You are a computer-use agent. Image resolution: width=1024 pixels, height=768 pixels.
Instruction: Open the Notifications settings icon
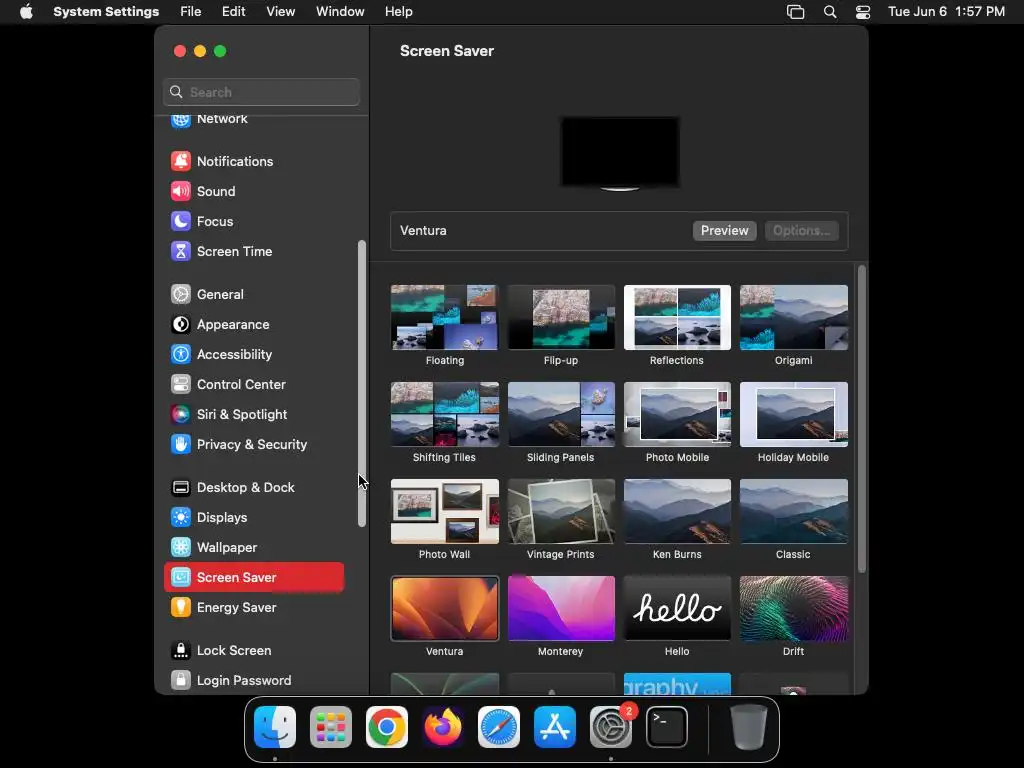(181, 161)
